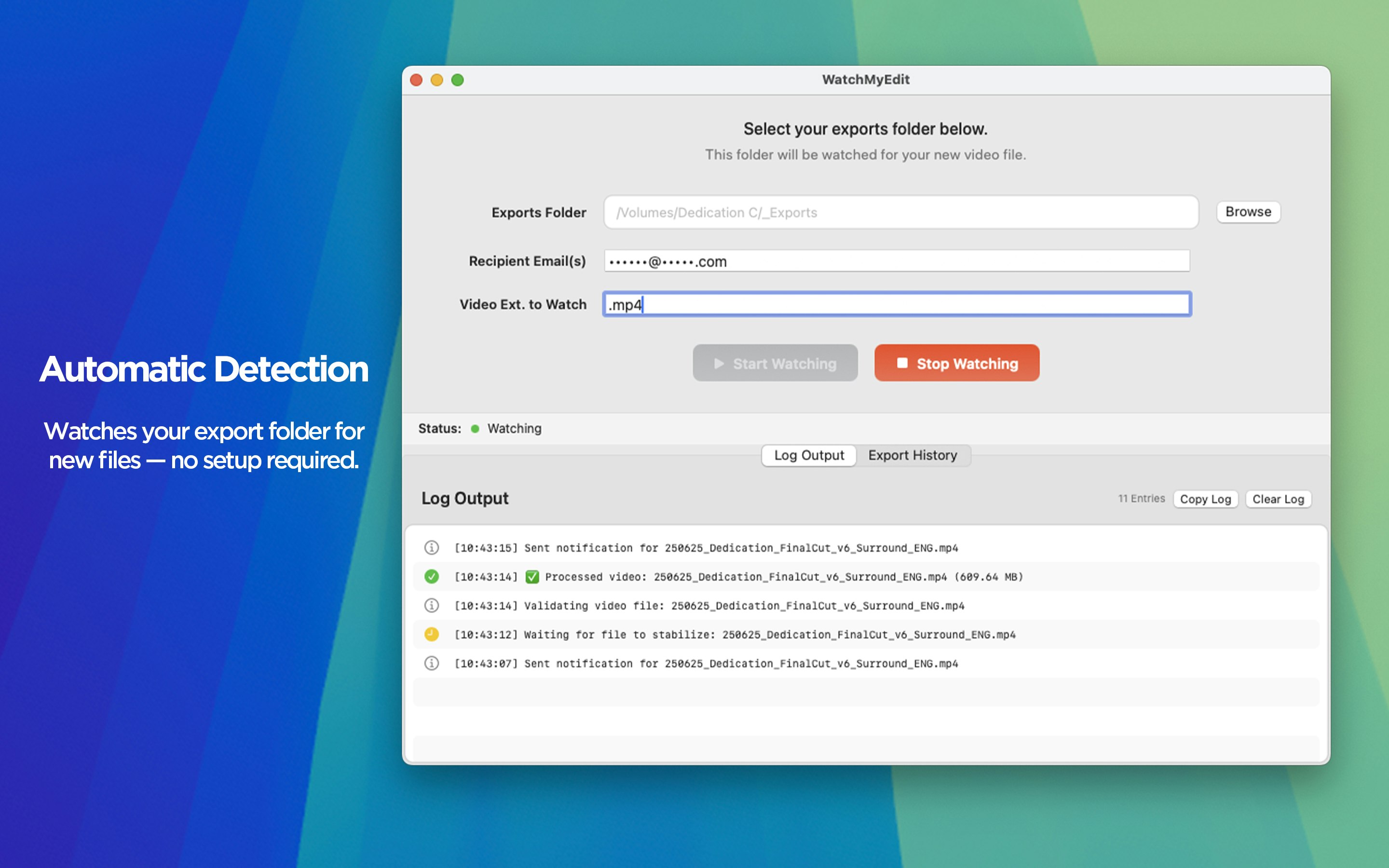This screenshot has width=1389, height=868.
Task: Select the Processed video 609.64 MB log text
Action: (739, 577)
